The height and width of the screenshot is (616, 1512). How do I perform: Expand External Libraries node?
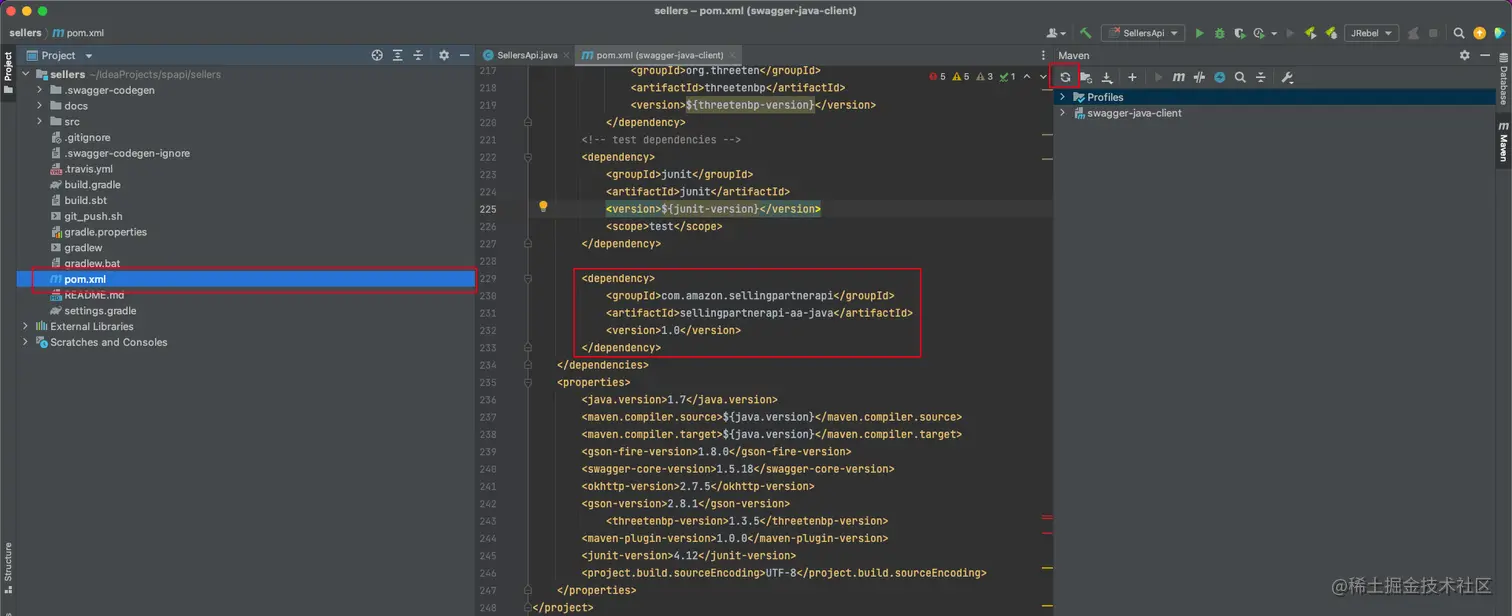(x=26, y=326)
